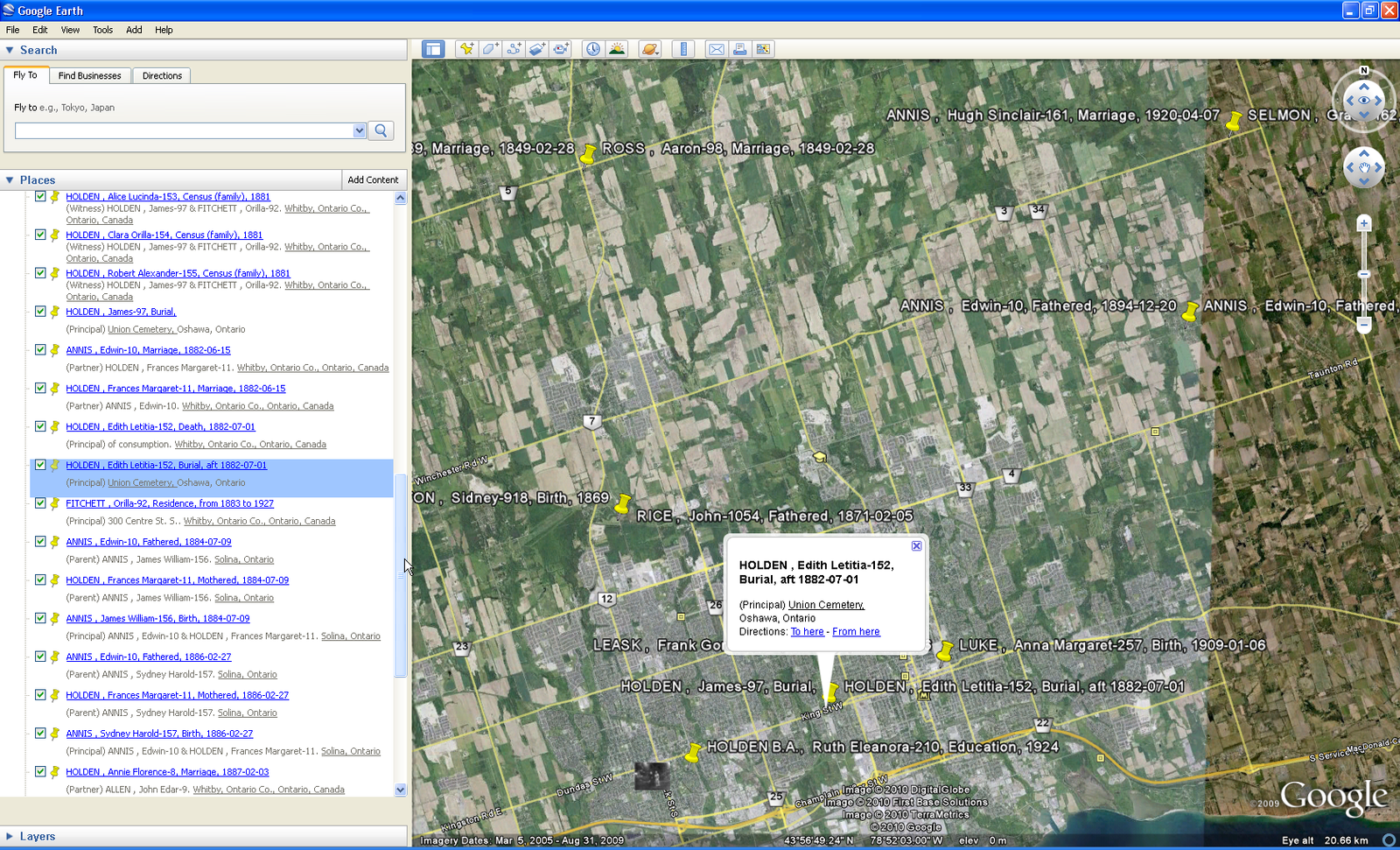Screen dimensions: 1400x850
Task: Open the Add menu
Action: click(134, 30)
